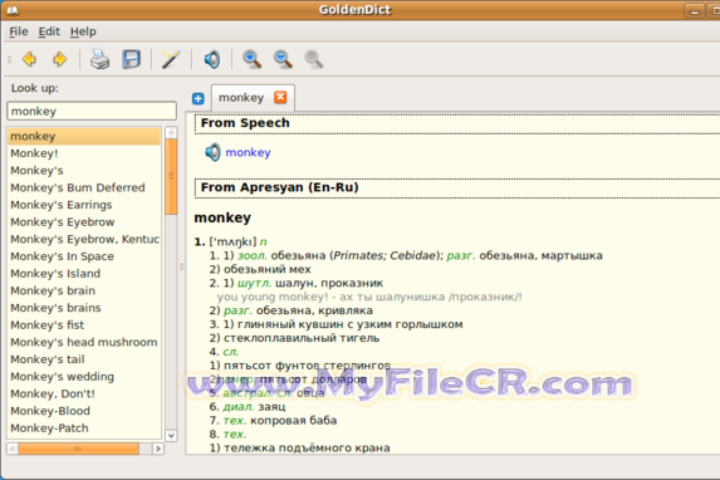Reset zoom with the plain magnifier icon
The width and height of the screenshot is (720, 480).
(x=314, y=59)
